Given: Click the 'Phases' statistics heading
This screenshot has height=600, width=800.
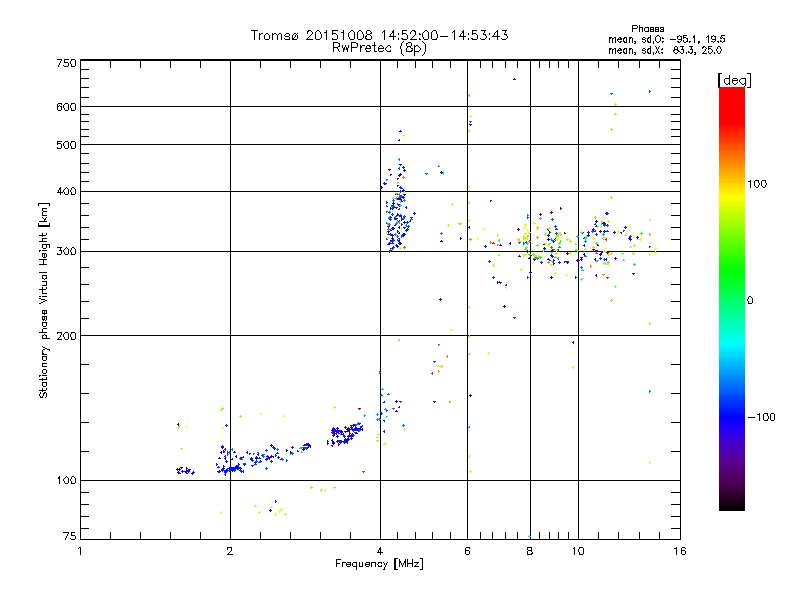Looking at the screenshot, I should [647, 29].
